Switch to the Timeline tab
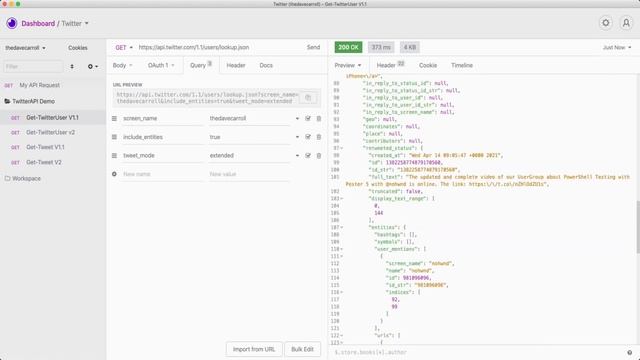Image resolution: width=640 pixels, height=360 pixels. tap(462, 65)
